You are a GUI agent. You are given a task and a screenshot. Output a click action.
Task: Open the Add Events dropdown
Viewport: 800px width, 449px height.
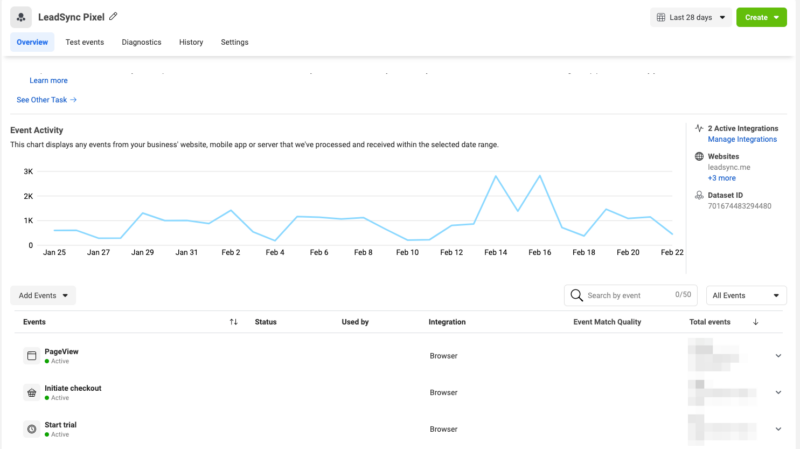[x=43, y=295]
